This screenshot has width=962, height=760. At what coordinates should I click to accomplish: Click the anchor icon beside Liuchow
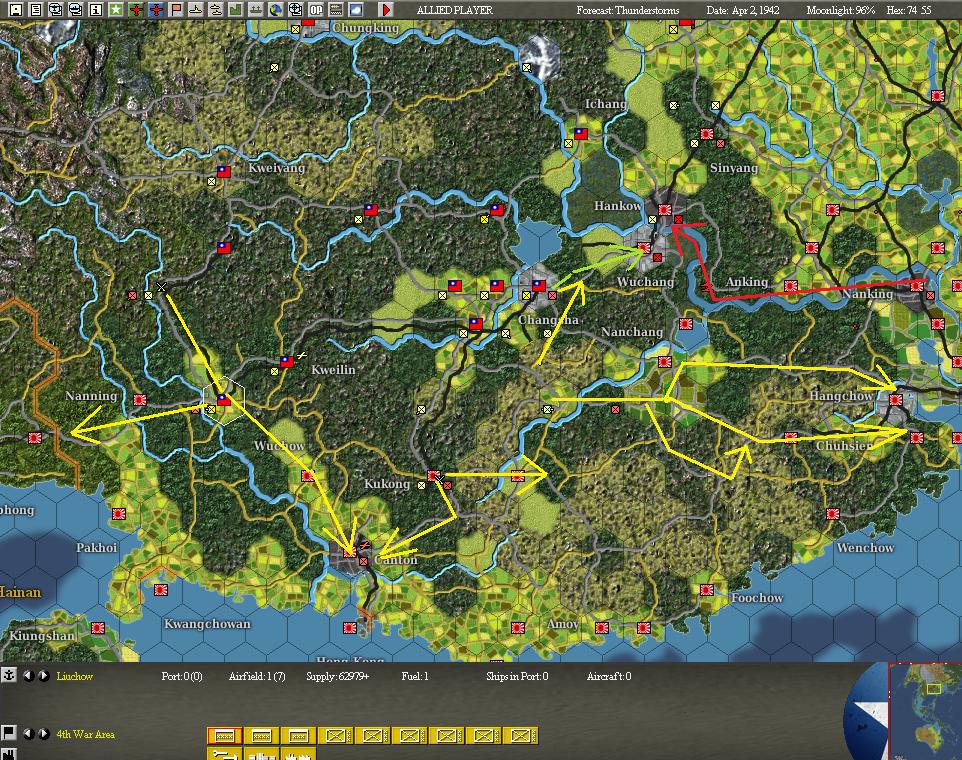click(9, 675)
